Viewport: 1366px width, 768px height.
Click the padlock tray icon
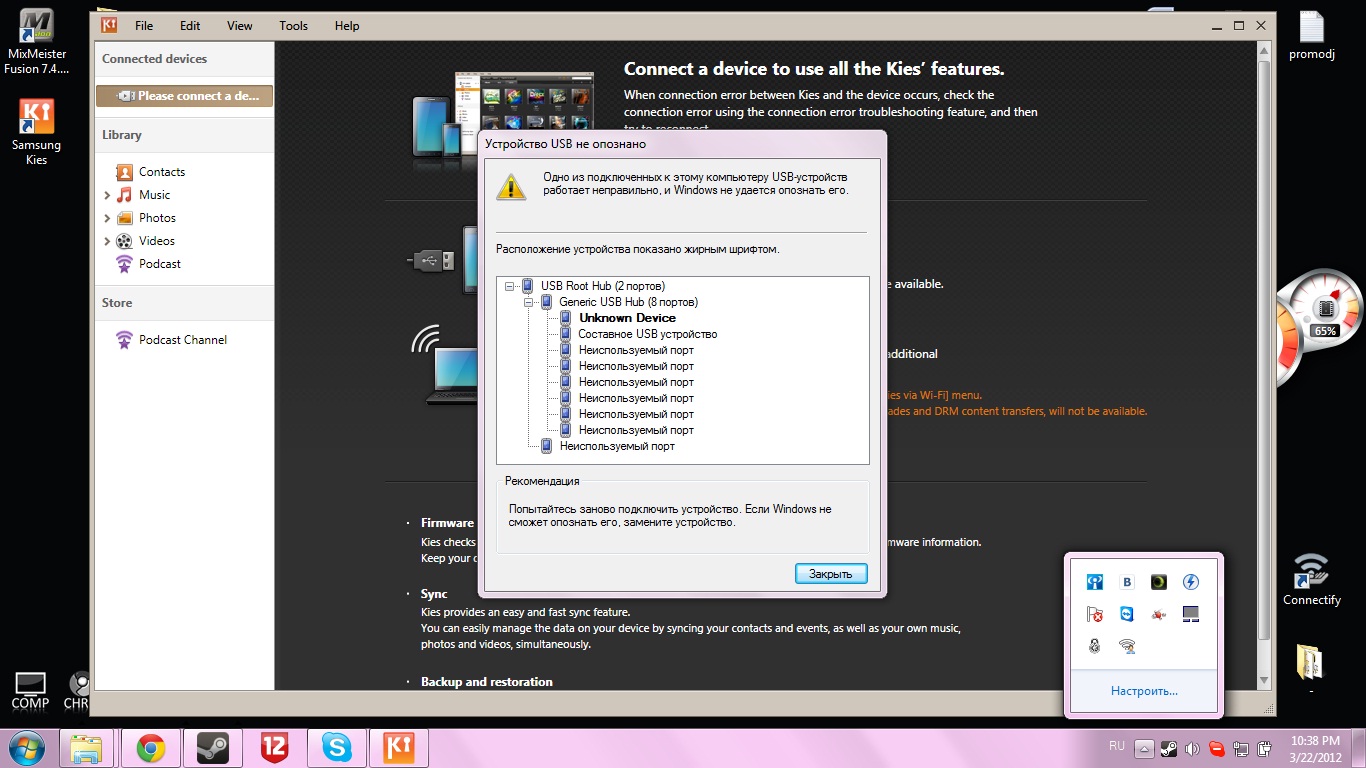[1095, 646]
